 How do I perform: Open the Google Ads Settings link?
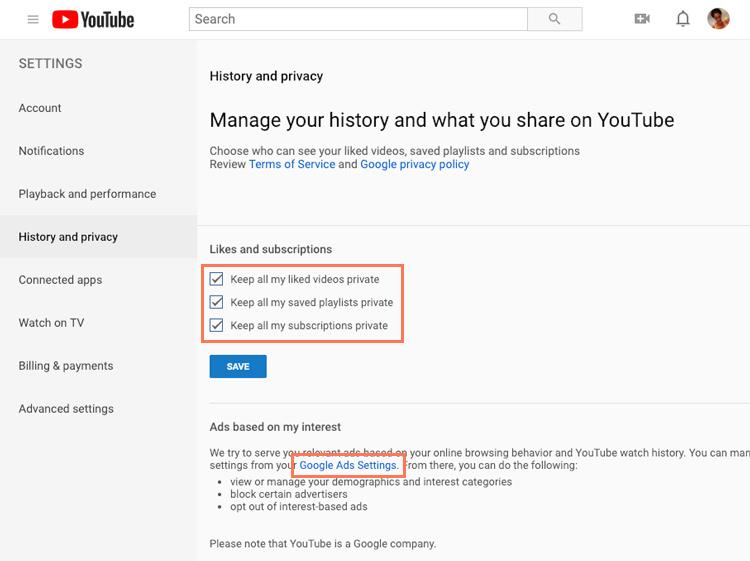348,466
